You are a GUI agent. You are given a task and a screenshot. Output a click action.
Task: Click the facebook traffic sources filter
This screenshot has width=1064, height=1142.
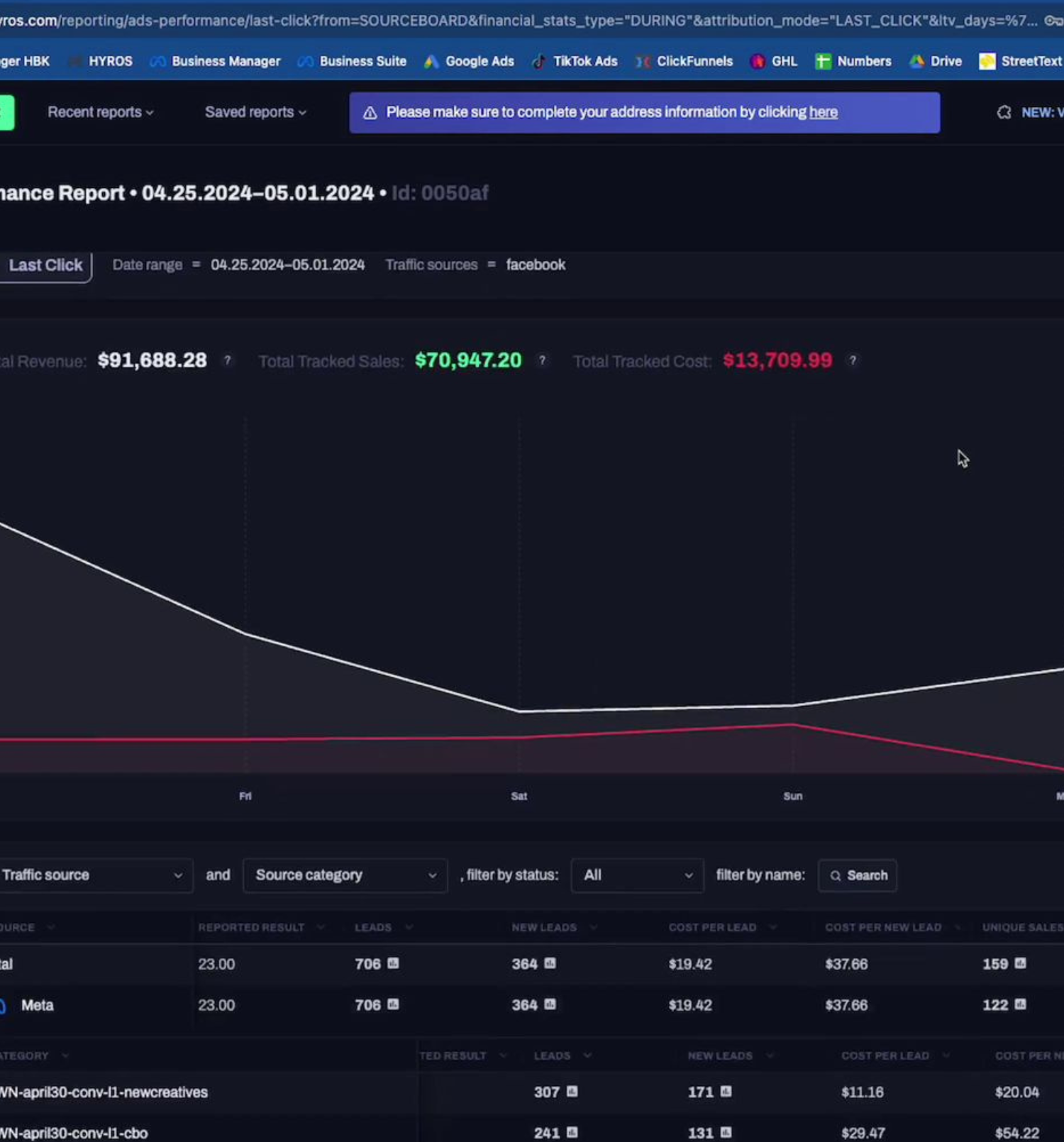[x=536, y=265]
